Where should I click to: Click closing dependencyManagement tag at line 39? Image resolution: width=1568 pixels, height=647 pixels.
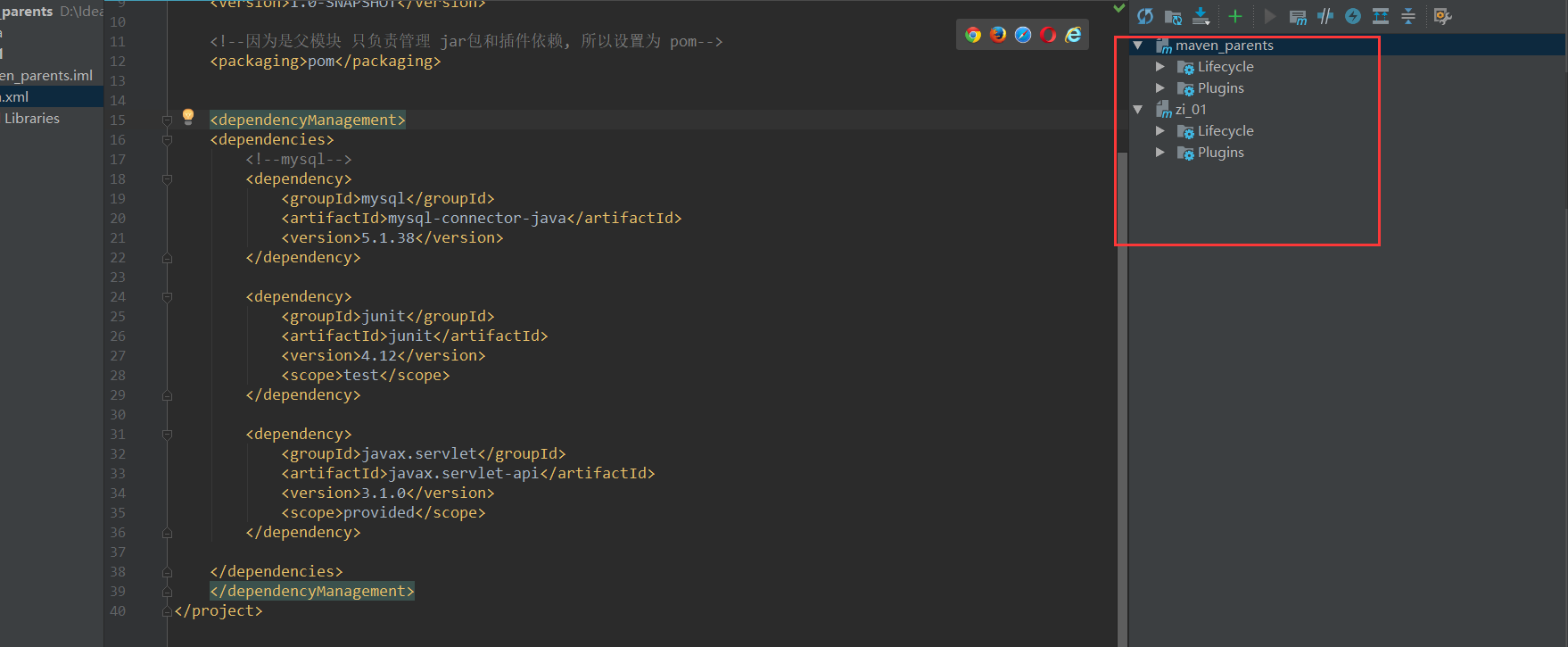click(312, 591)
